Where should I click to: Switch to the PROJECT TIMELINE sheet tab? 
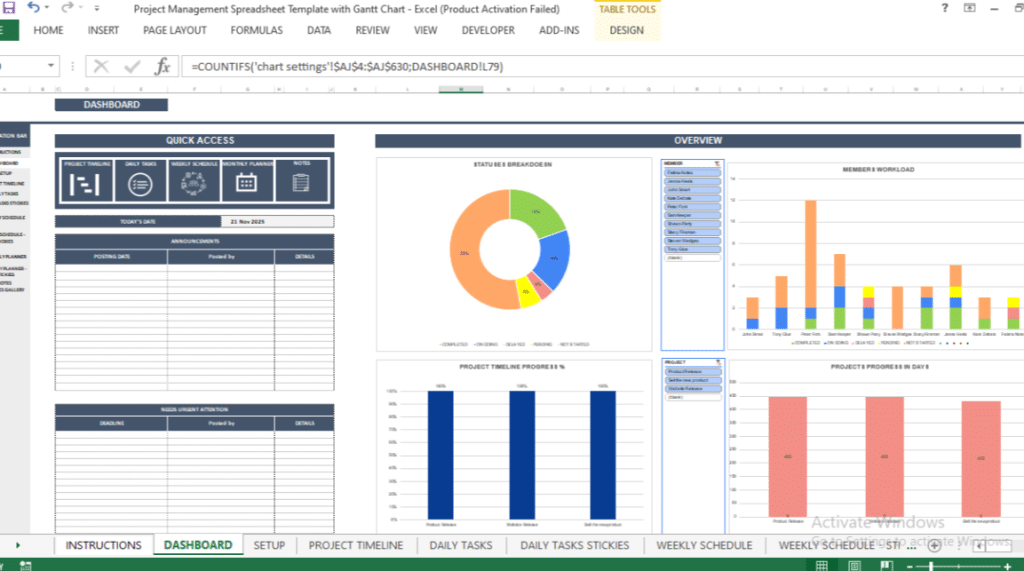tap(355, 545)
